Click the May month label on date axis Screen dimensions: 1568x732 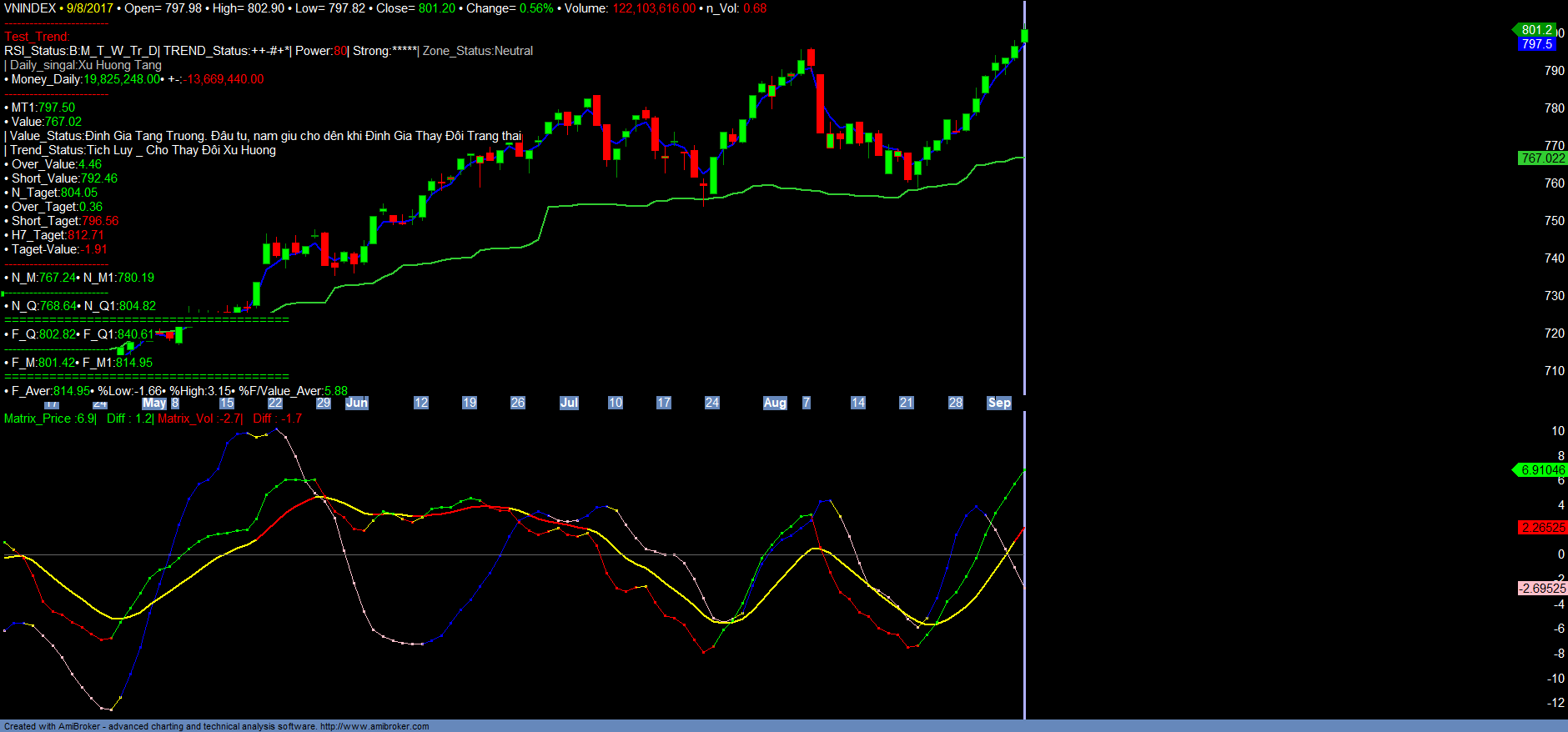(x=154, y=403)
